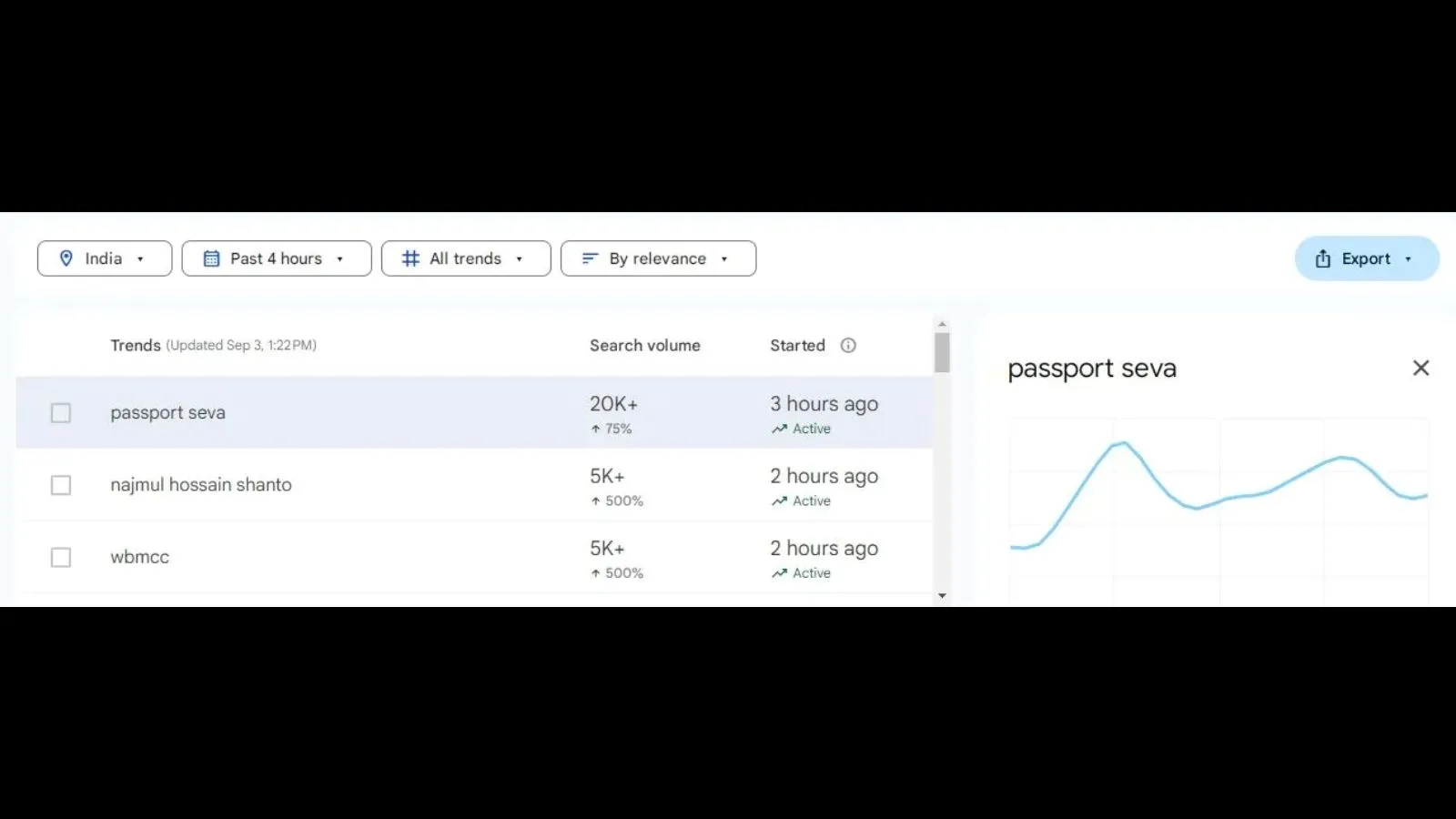
Task: Check the passport seva checkbox
Action: 60,412
